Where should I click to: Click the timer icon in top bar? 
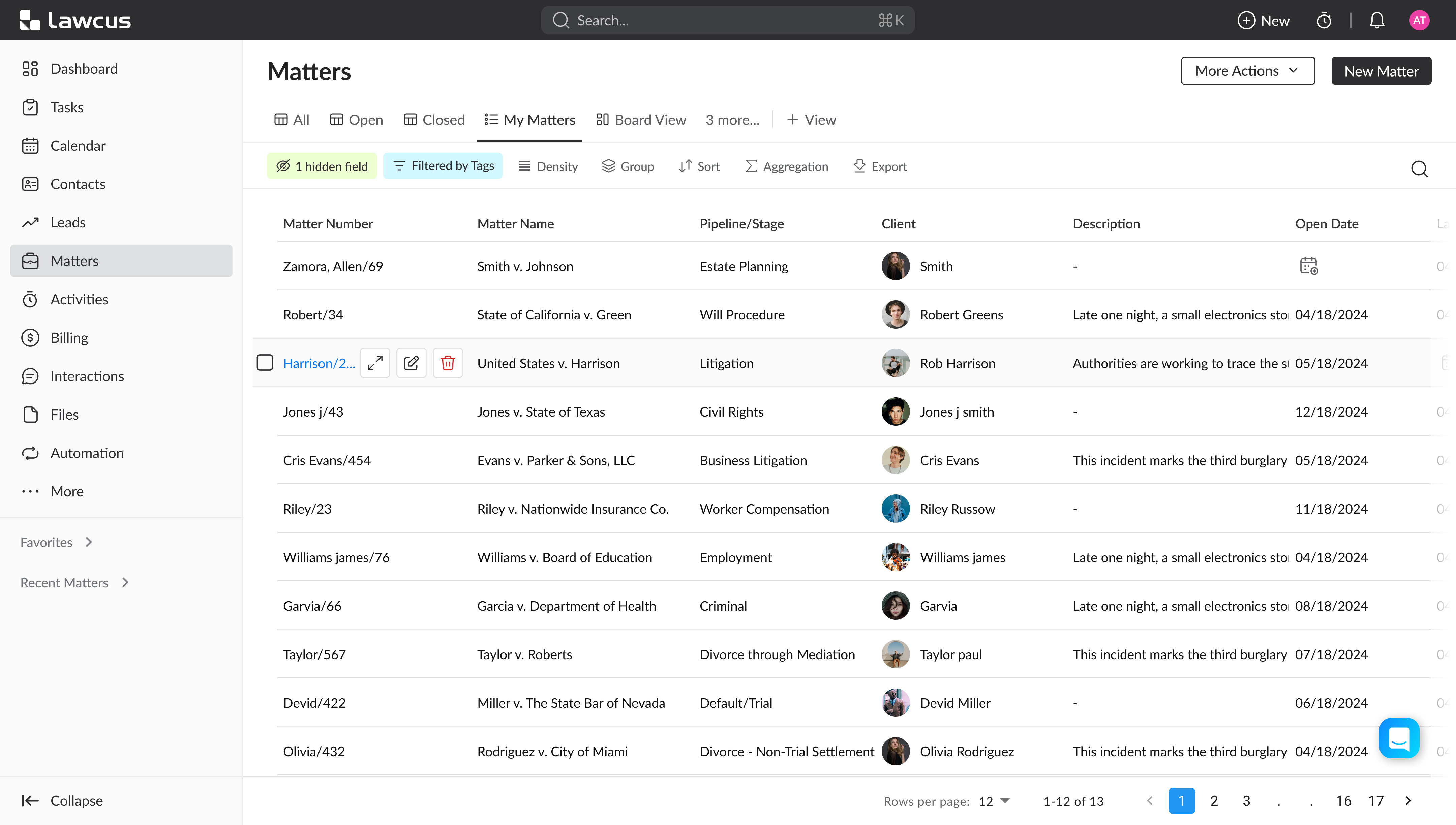coord(1324,21)
